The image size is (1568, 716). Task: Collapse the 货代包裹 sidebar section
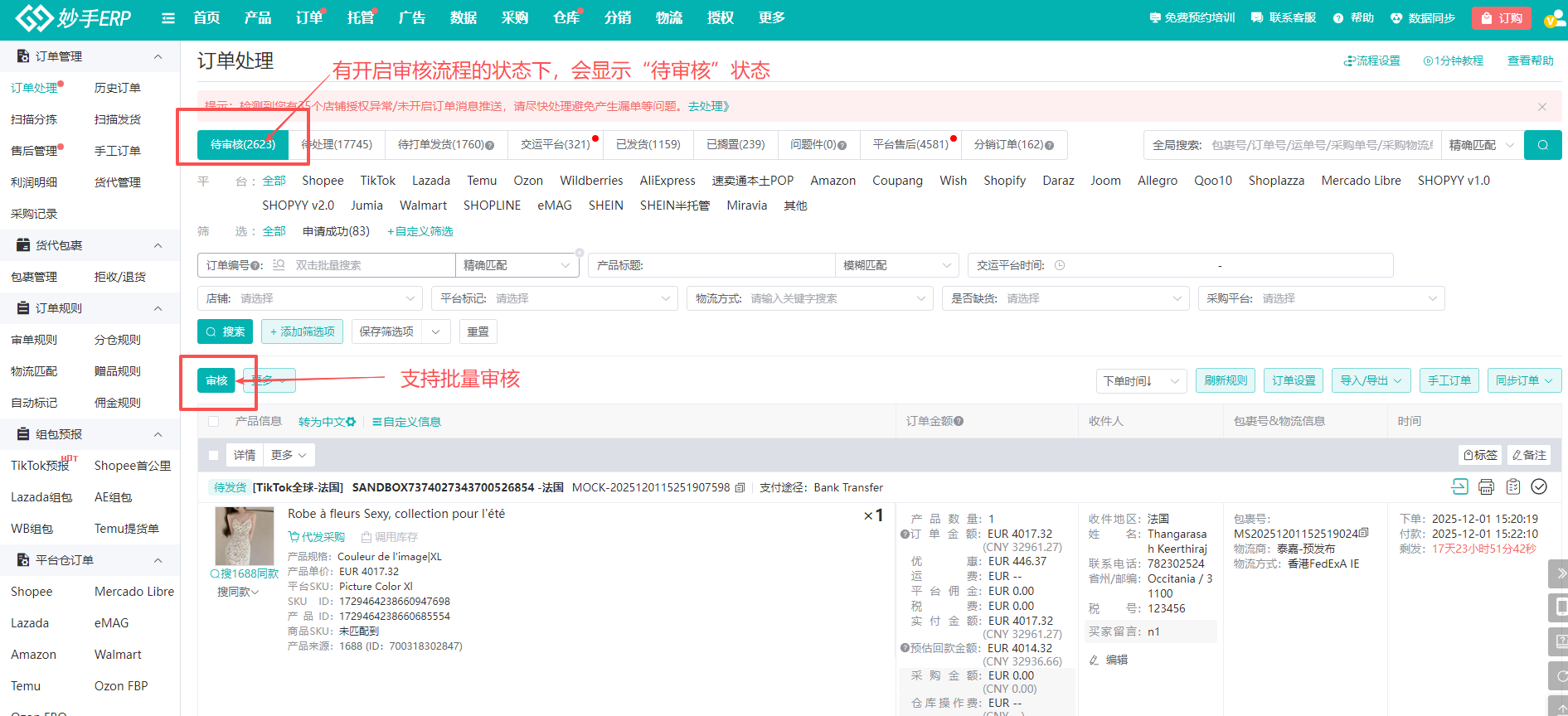[x=158, y=245]
